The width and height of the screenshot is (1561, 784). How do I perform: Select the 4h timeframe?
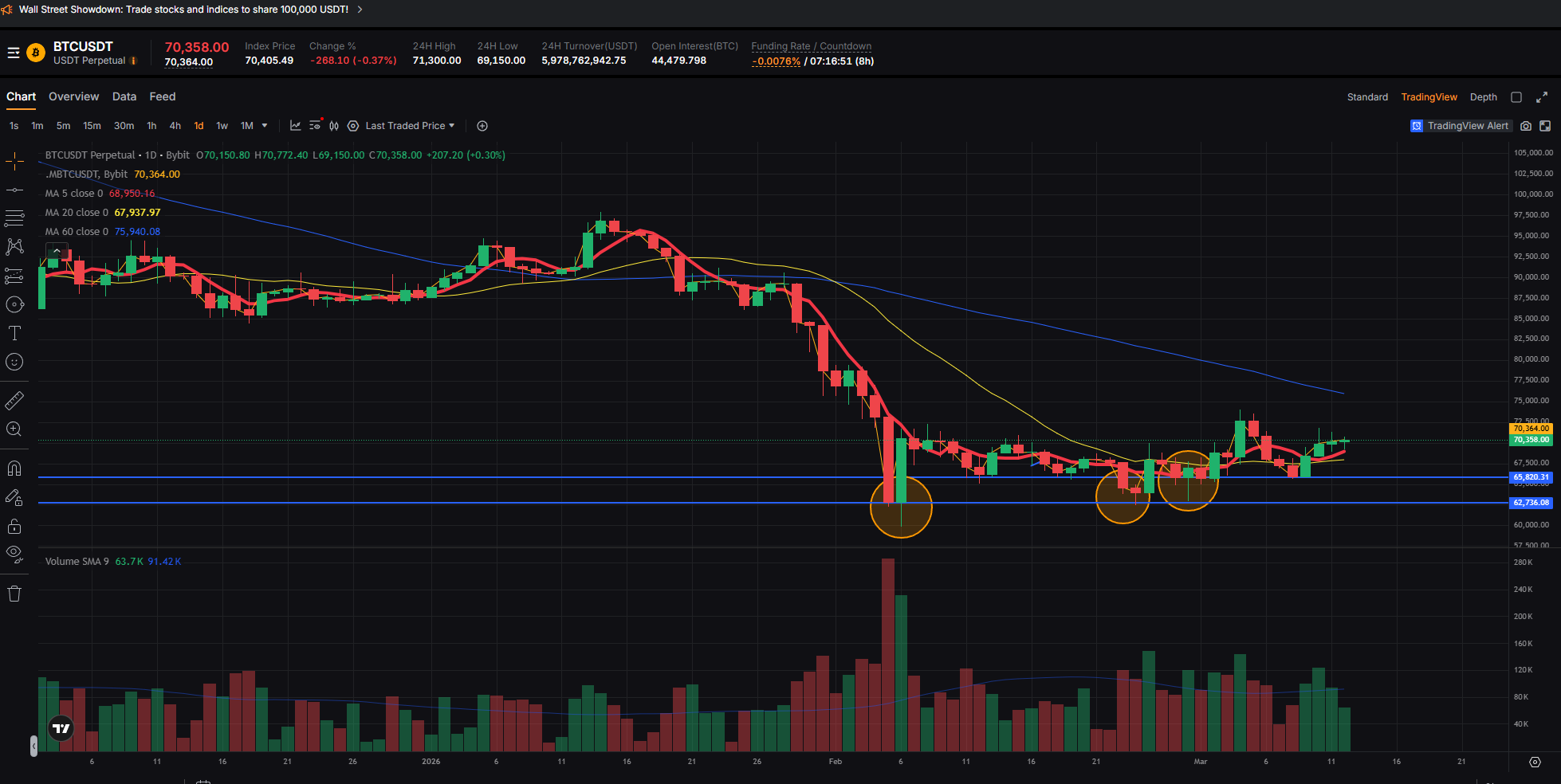[175, 126]
